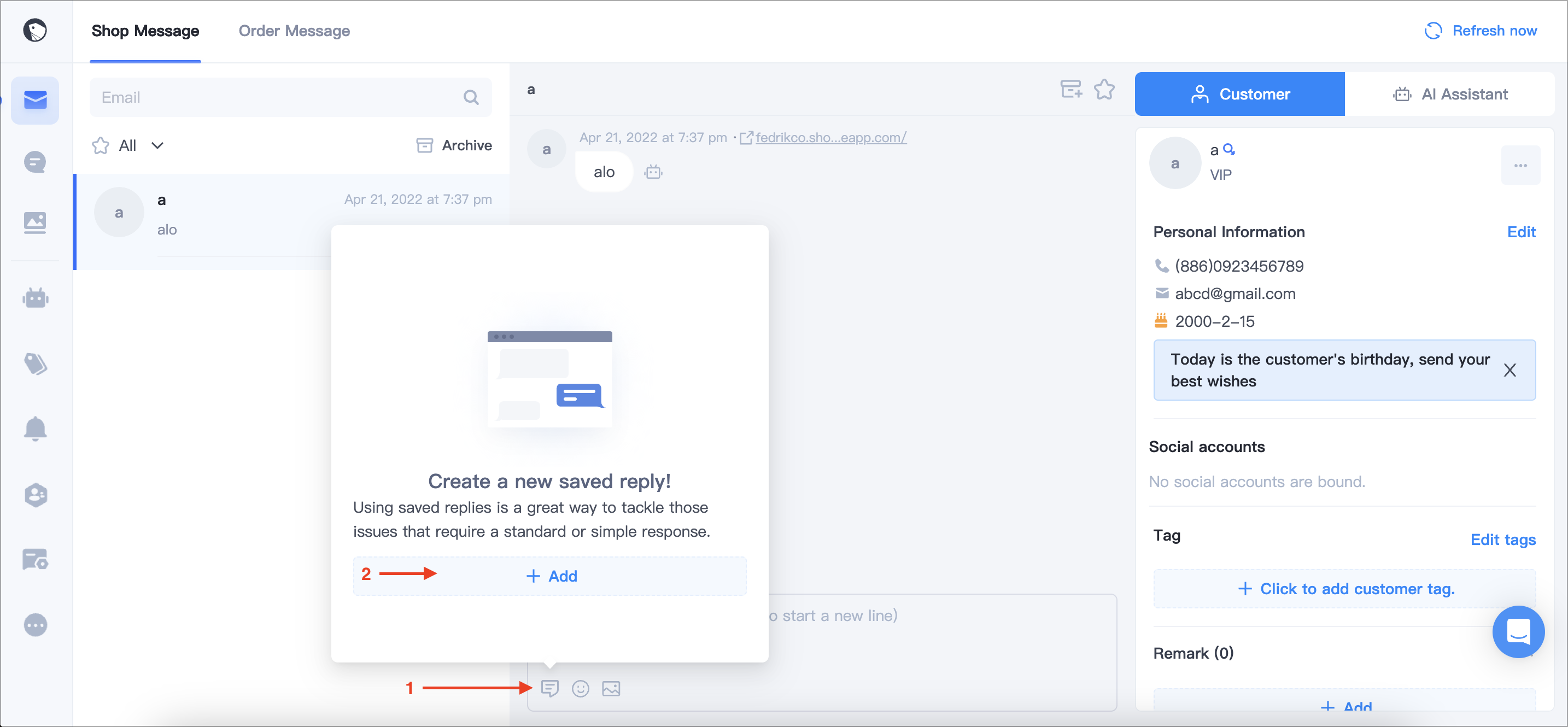Dismiss the birthday reminder notice

[1510, 371]
